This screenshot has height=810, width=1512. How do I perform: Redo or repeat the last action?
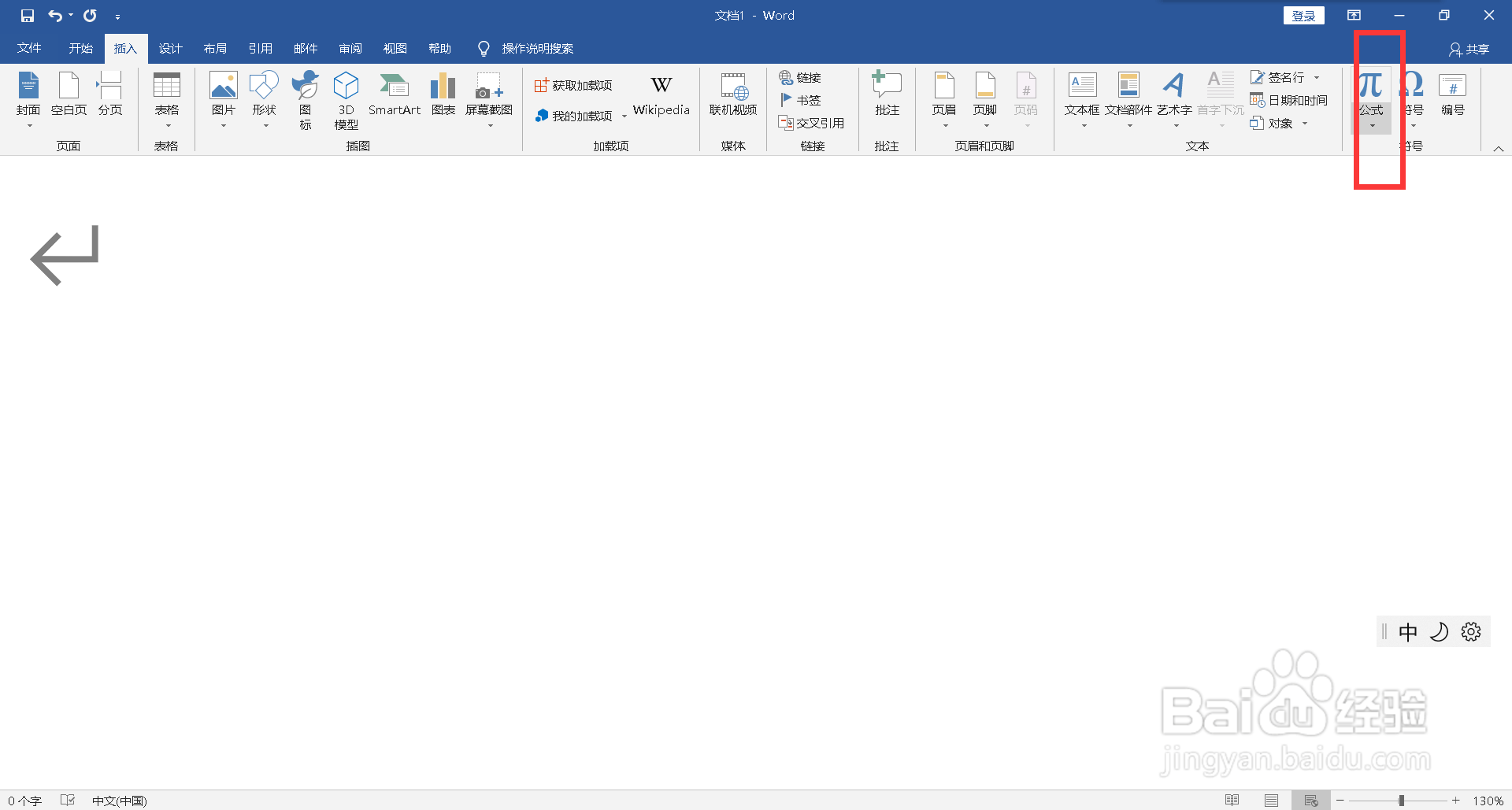(91, 15)
